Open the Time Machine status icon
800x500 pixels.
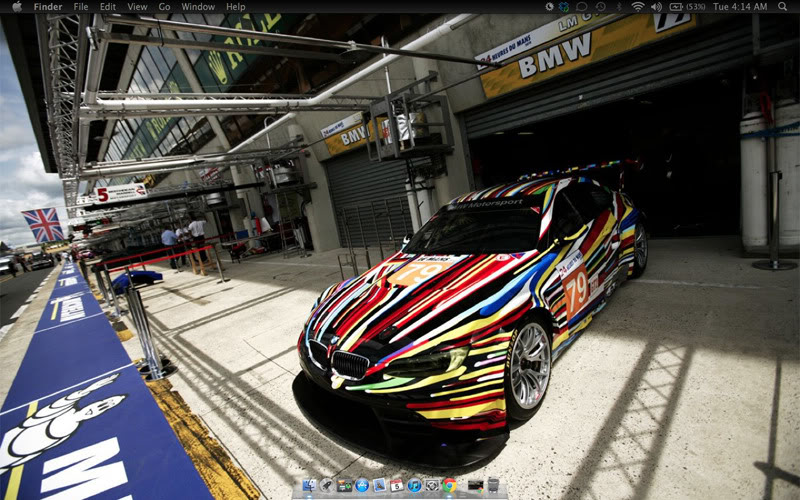click(601, 7)
